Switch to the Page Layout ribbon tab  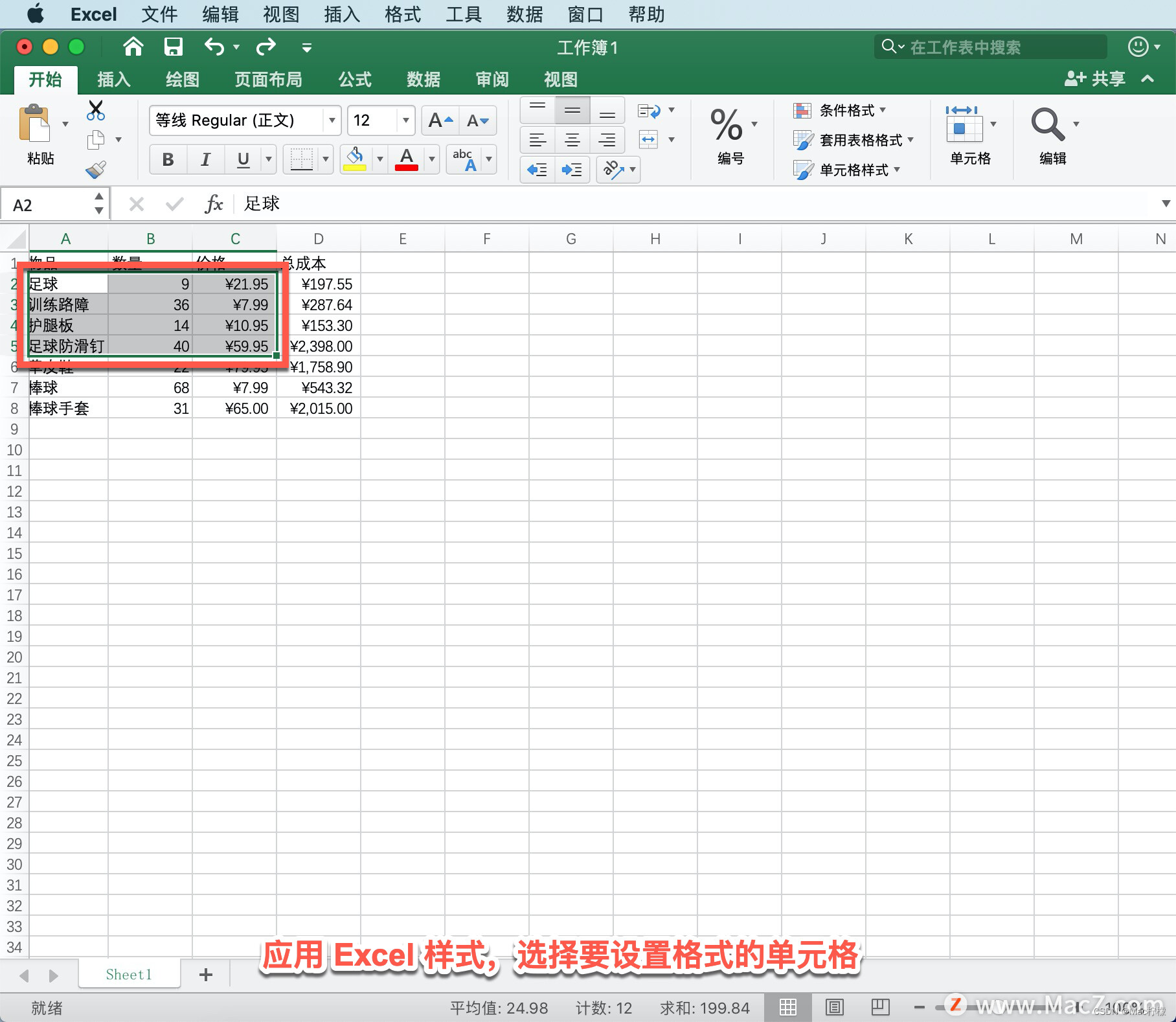point(268,80)
